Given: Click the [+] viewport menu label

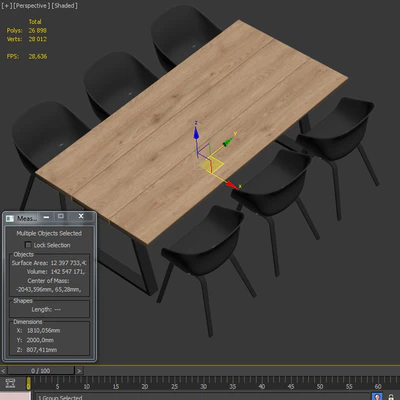Looking at the screenshot, I should 6,6.
